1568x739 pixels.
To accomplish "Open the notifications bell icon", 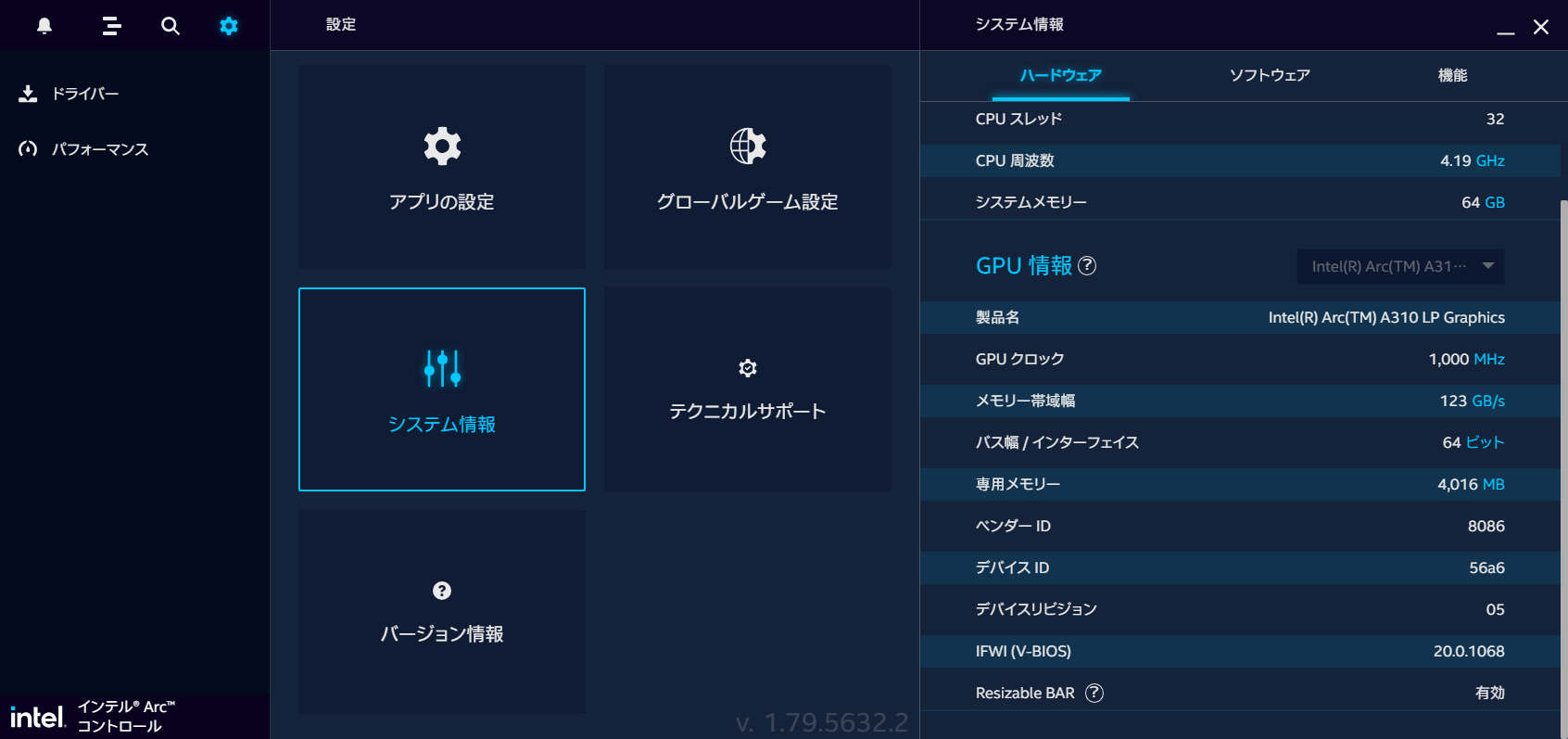I will point(44,26).
